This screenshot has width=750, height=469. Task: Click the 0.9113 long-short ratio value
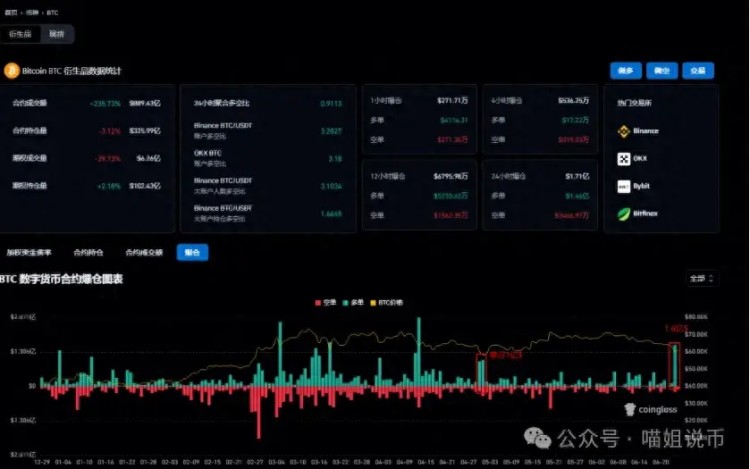coord(331,103)
